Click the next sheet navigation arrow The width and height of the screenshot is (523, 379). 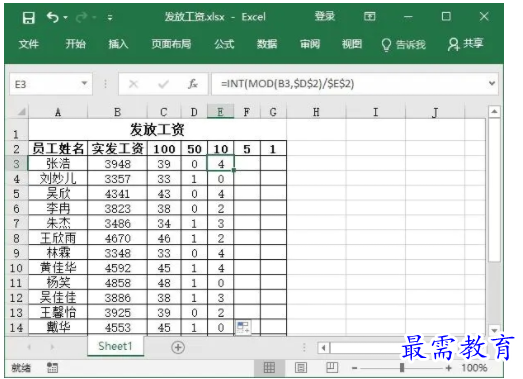(52, 347)
